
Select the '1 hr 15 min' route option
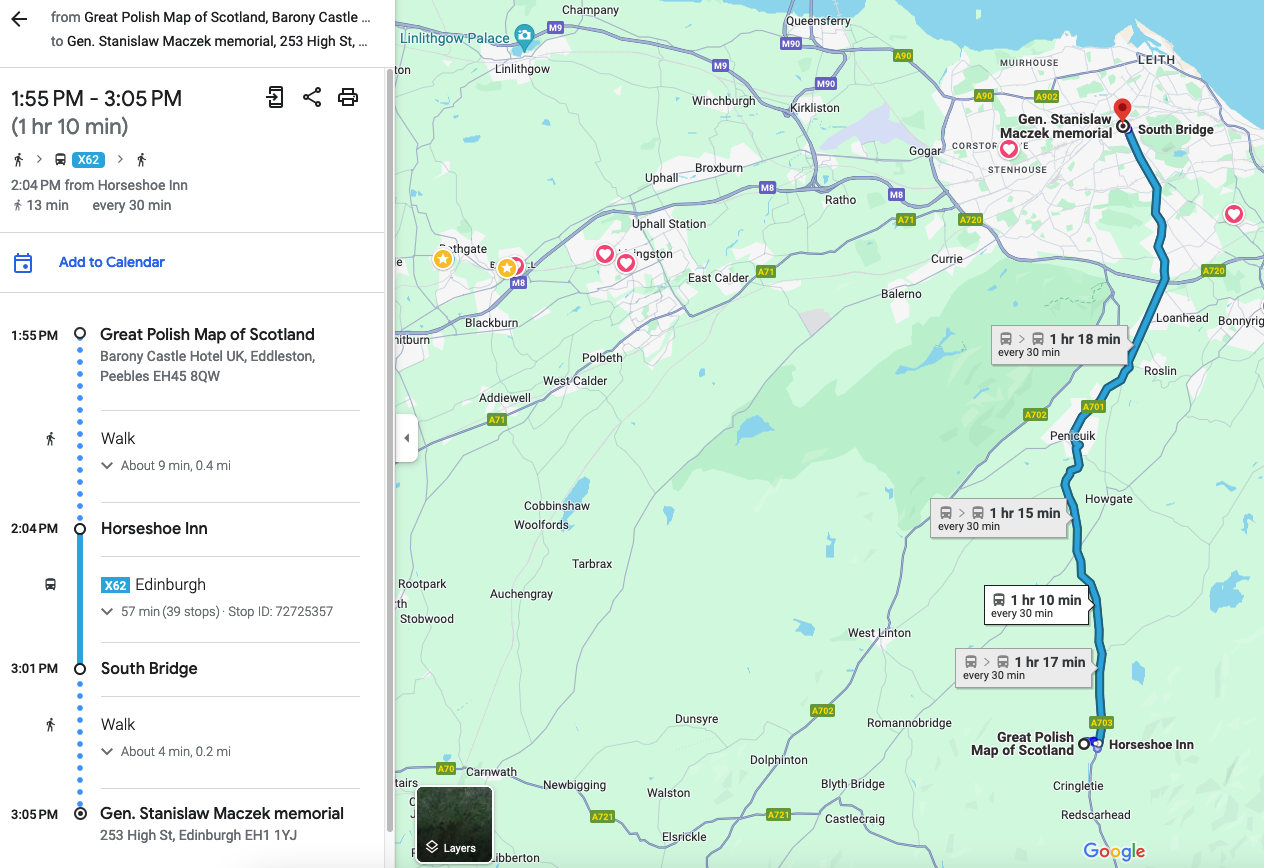(999, 518)
